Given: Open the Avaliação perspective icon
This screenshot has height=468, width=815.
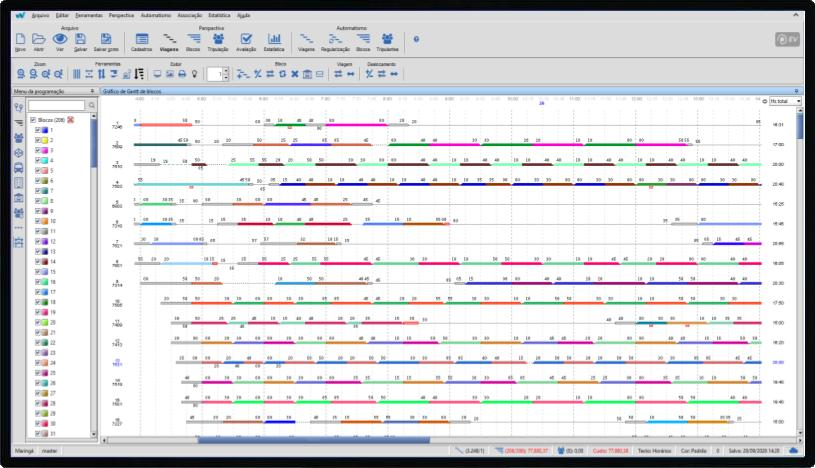Looking at the screenshot, I should click(246, 40).
